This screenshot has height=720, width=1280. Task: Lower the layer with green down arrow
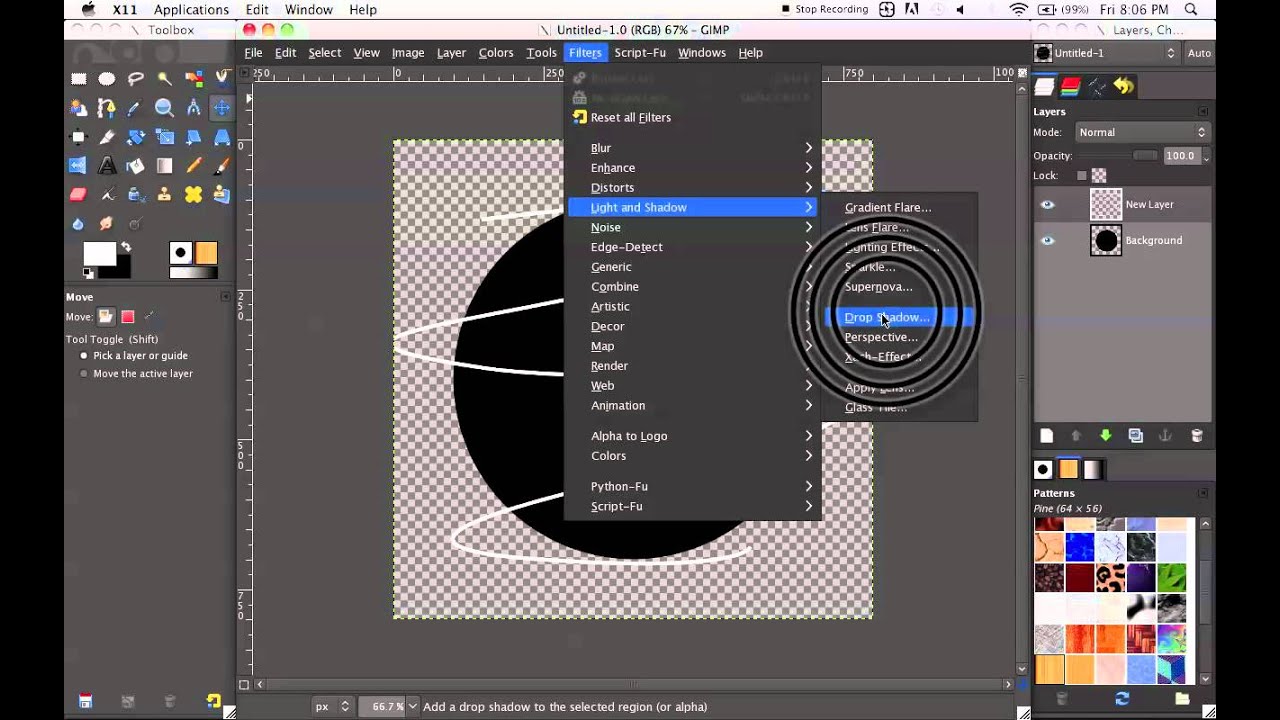point(1106,436)
